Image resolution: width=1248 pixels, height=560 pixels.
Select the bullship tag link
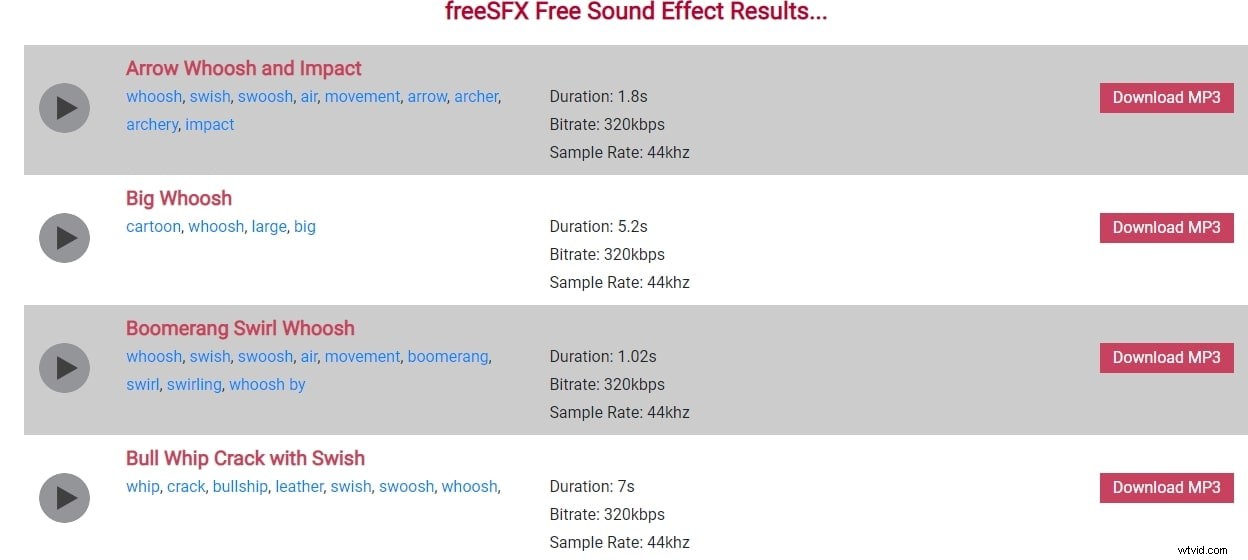tap(240, 487)
